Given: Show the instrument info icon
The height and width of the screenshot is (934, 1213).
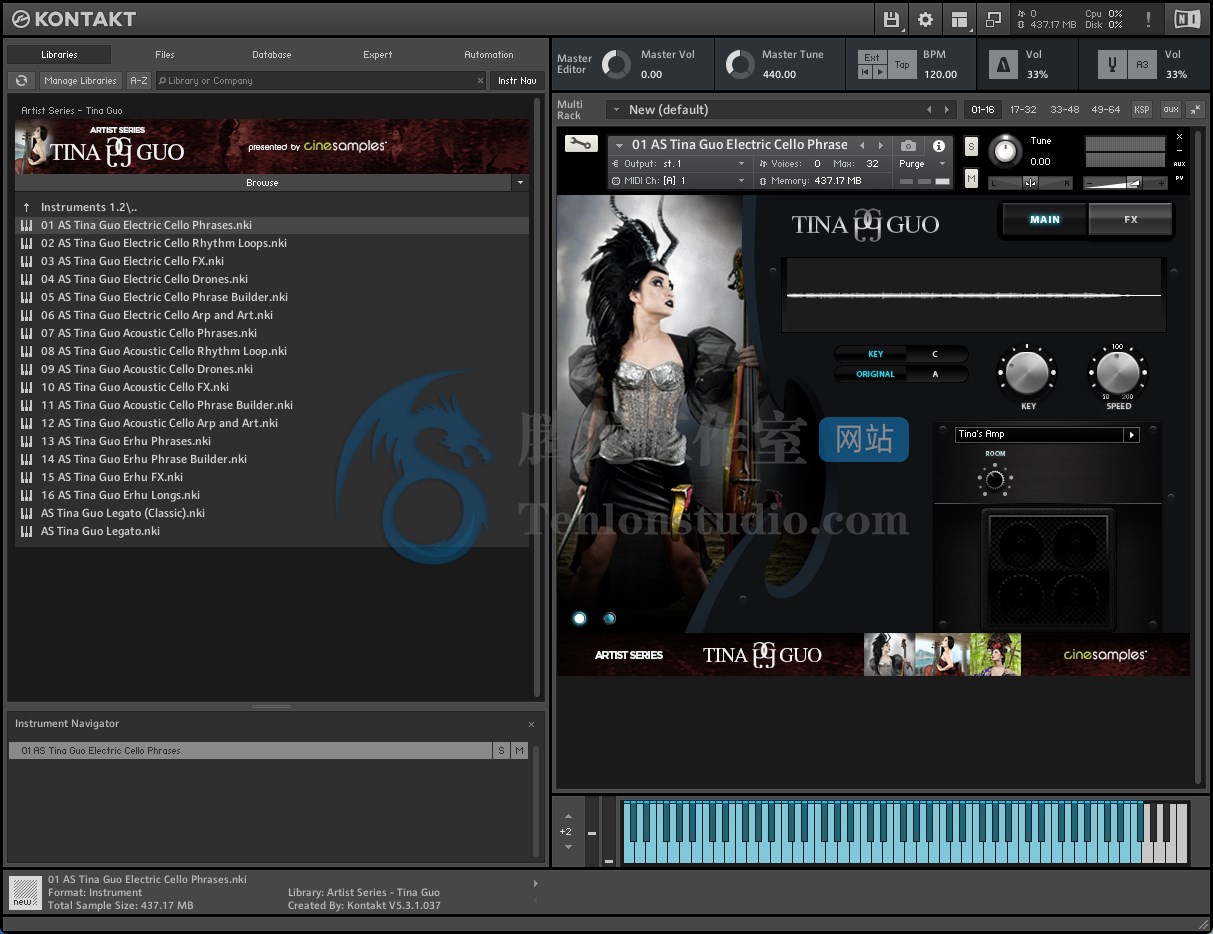Looking at the screenshot, I should pyautogui.click(x=938, y=146).
